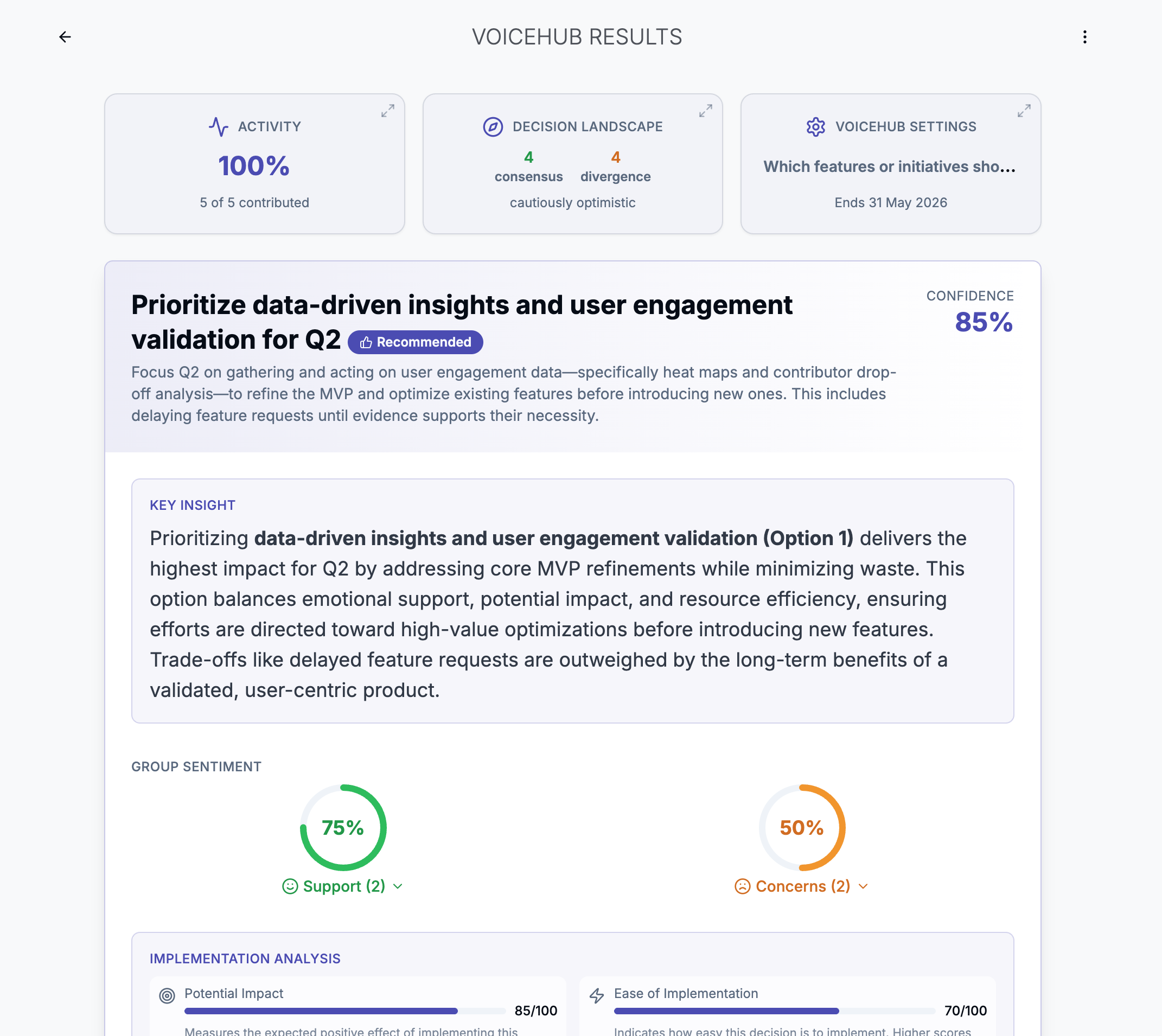Click the Activity pulse icon
Screen dimensions: 1162x1036
(218, 126)
